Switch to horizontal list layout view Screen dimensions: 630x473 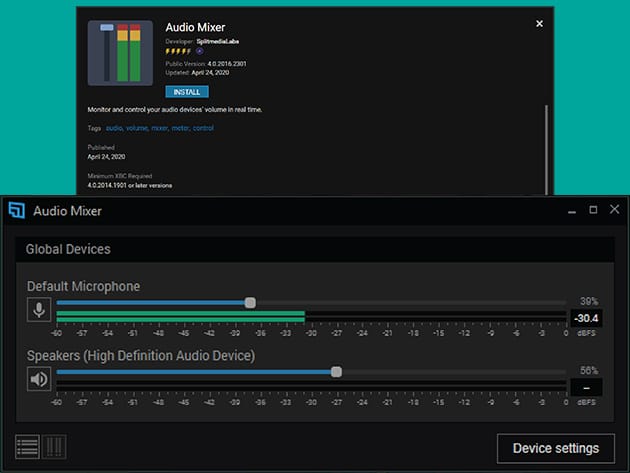(x=28, y=446)
